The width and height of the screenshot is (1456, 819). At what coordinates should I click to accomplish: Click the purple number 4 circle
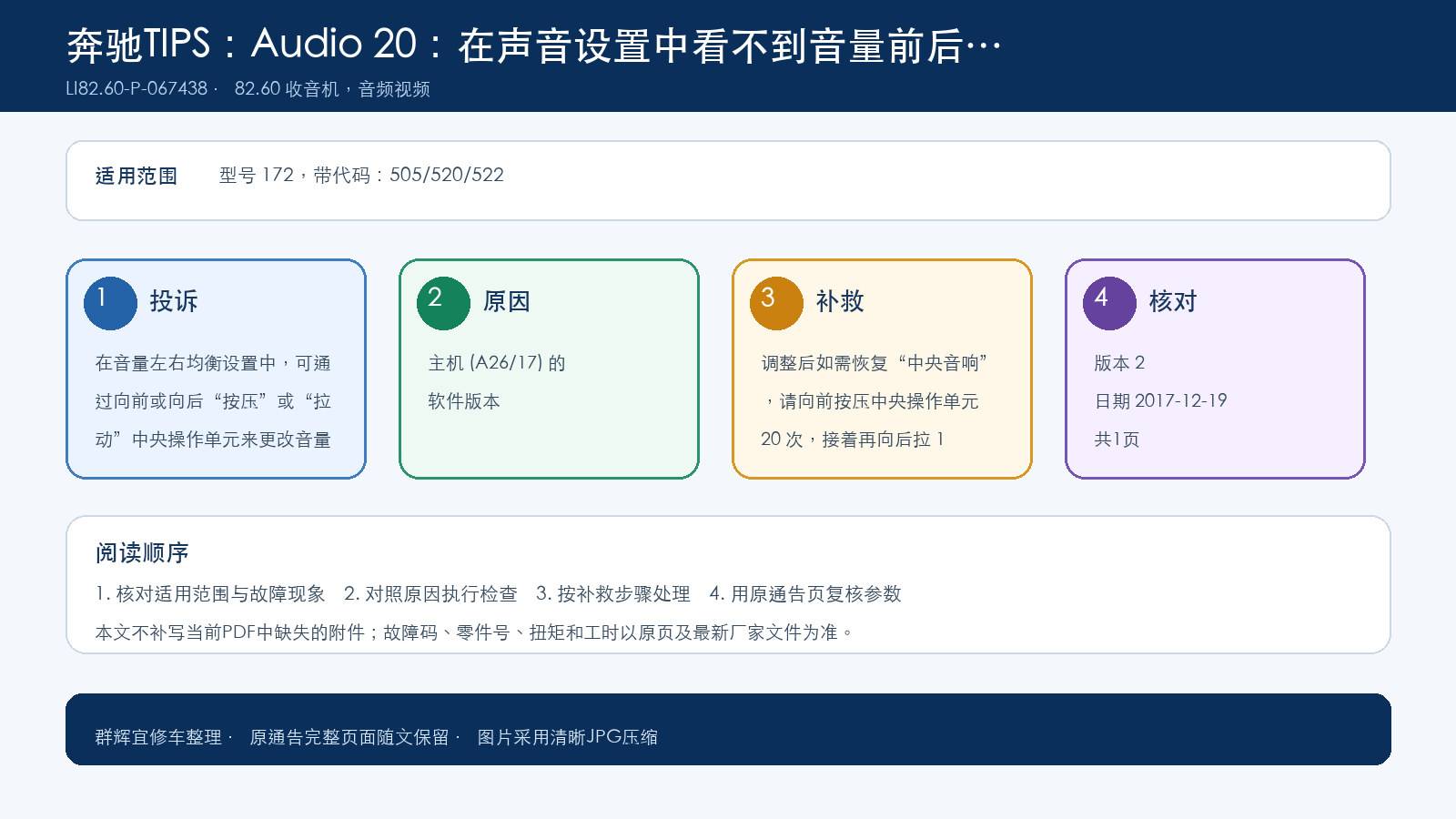[1109, 303]
